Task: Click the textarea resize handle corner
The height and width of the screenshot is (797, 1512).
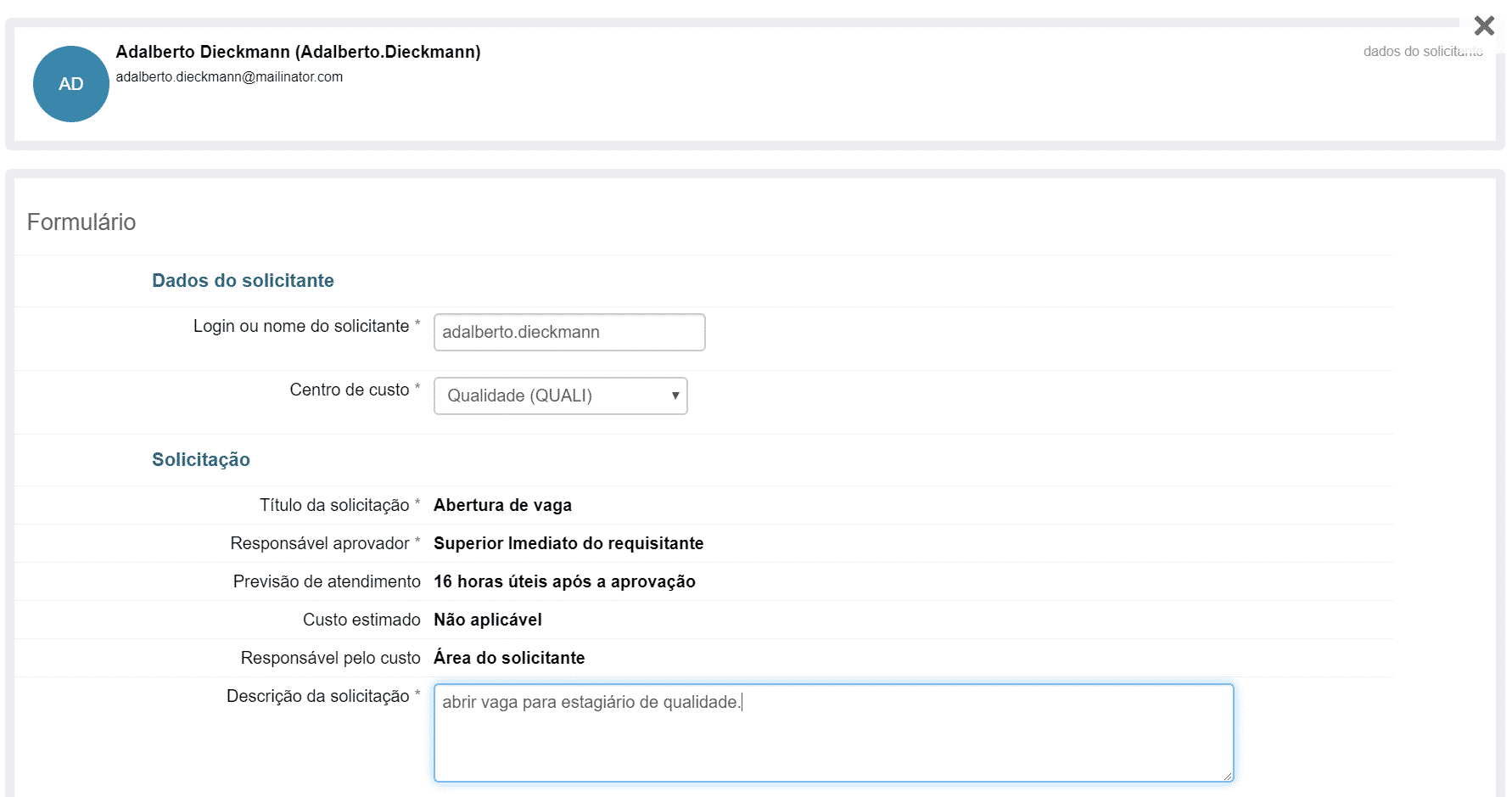Action: [1227, 776]
